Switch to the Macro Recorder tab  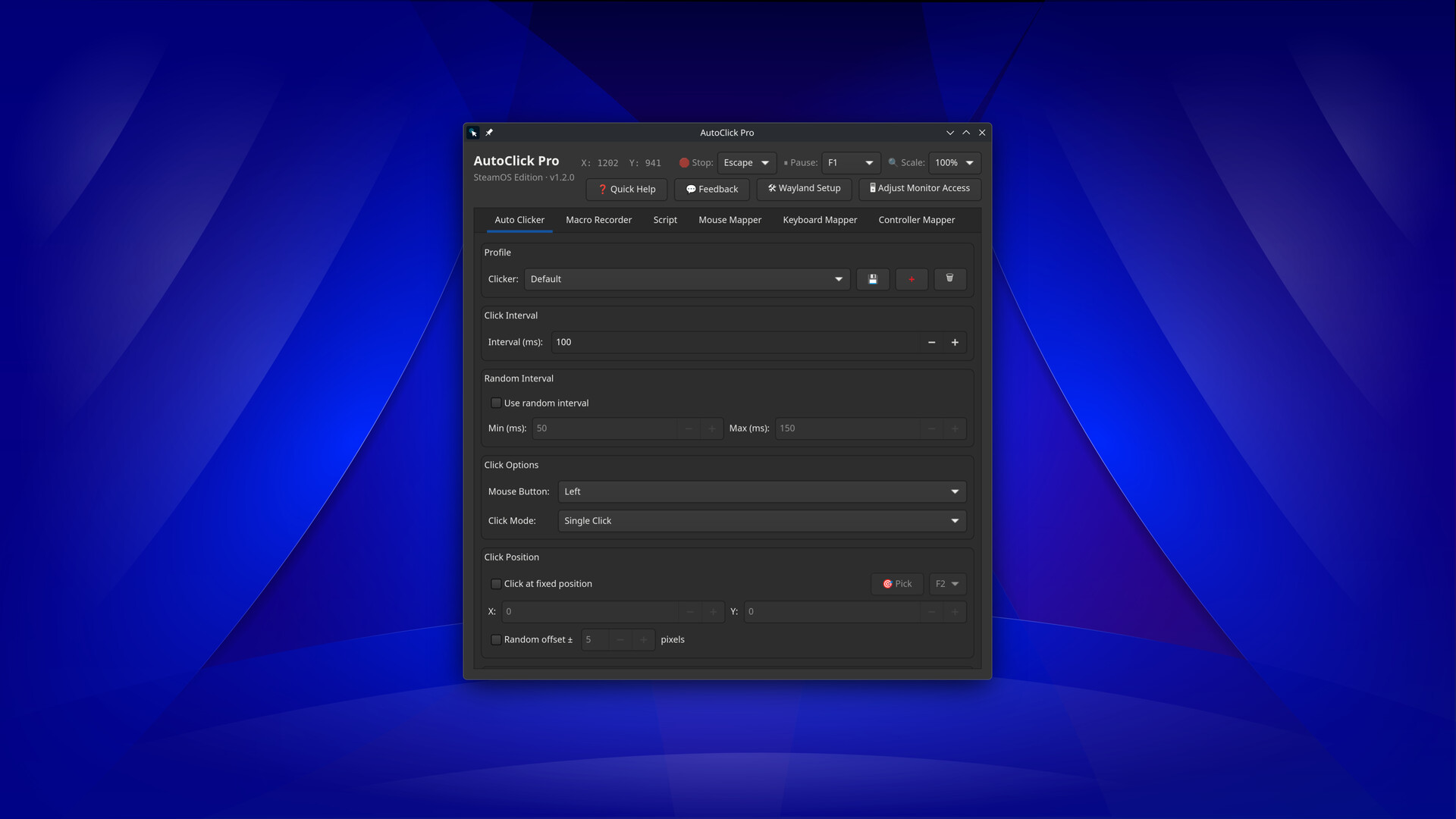598,220
